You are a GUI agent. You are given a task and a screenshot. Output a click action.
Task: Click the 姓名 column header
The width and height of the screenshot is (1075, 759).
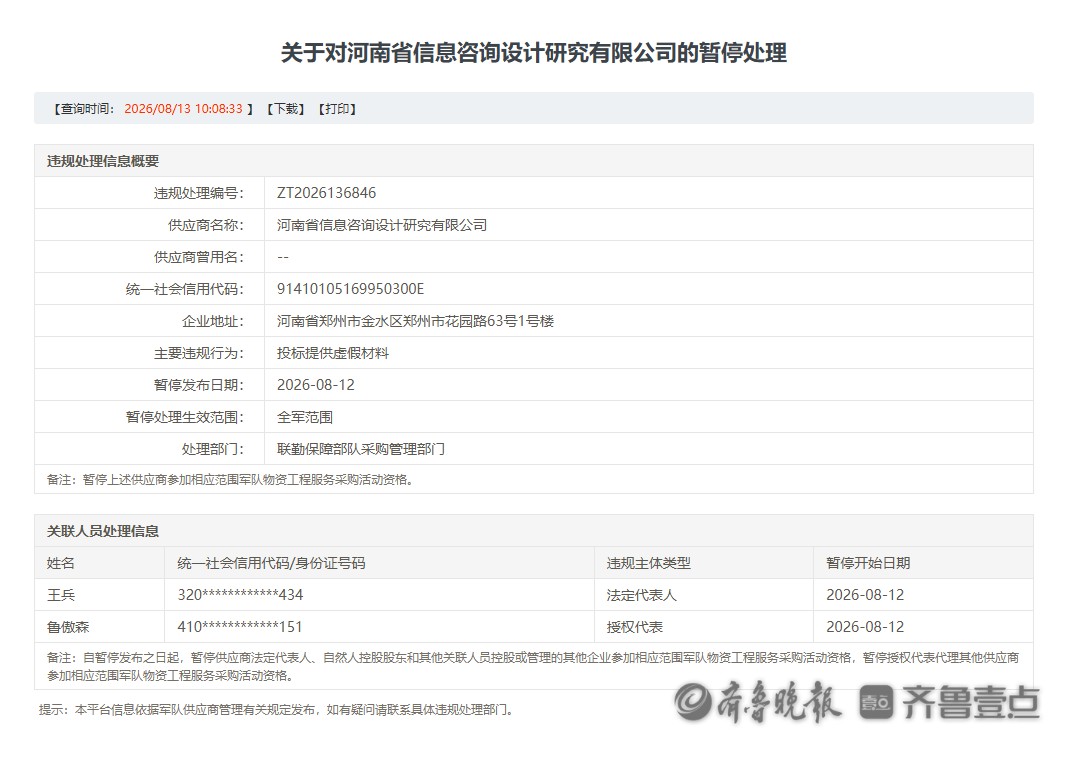(60, 563)
